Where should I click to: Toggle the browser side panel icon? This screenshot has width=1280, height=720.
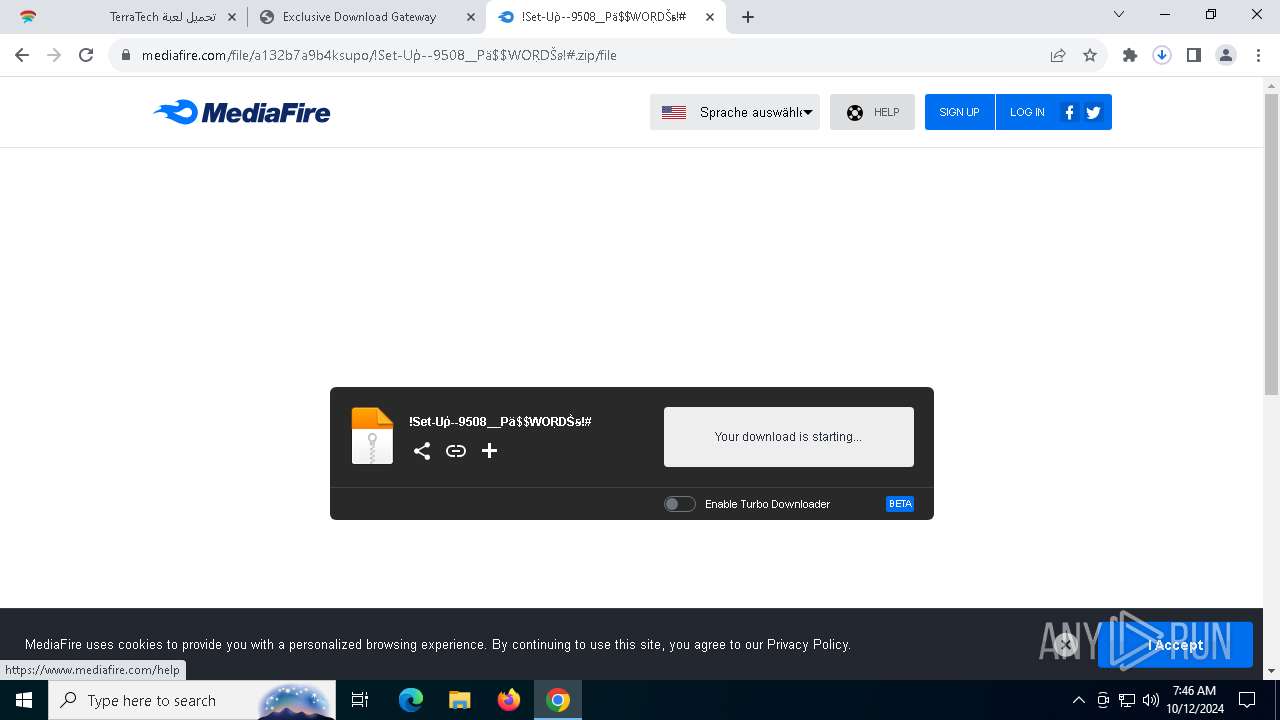pyautogui.click(x=1194, y=55)
